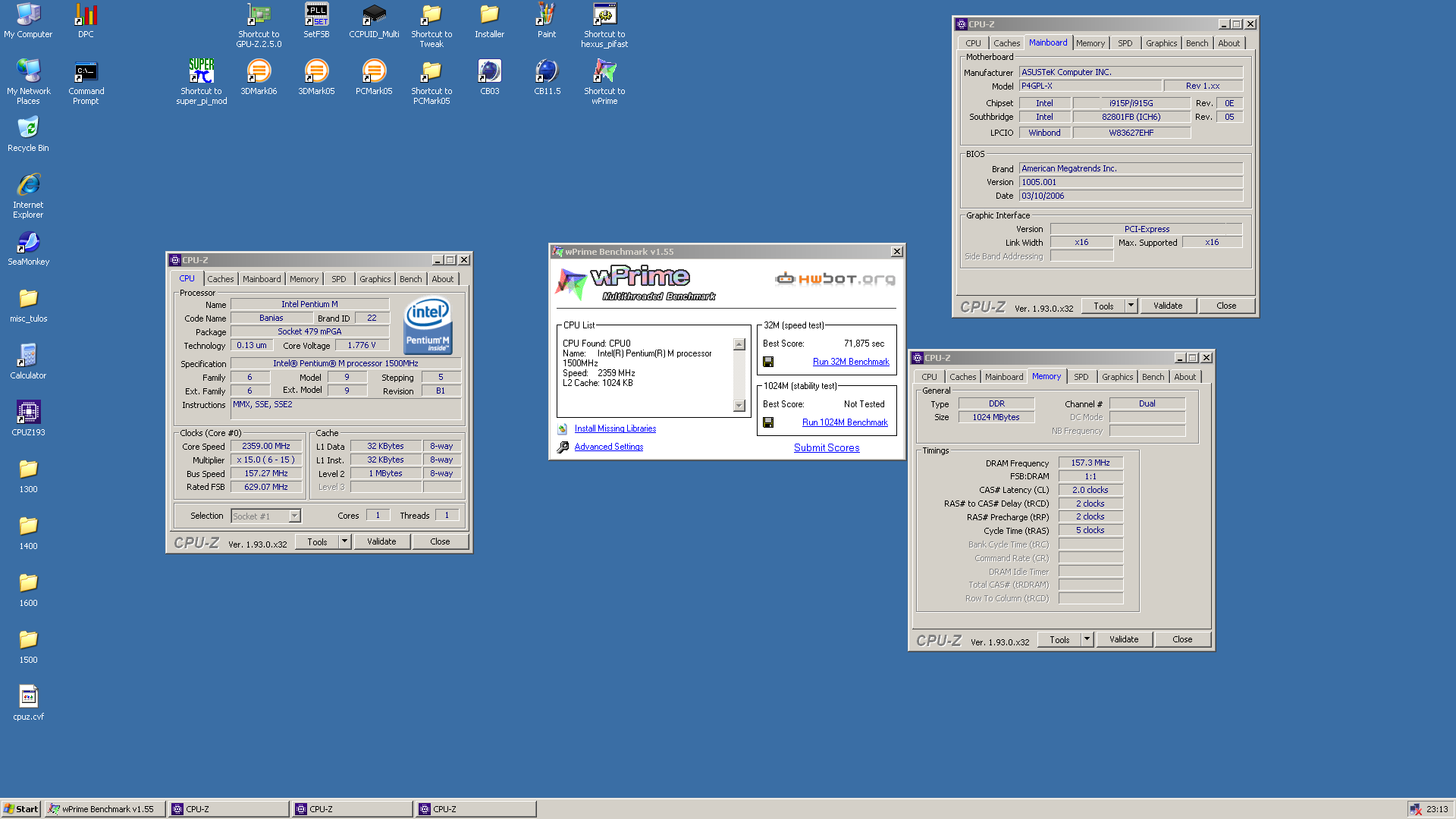Open Calculator desktop shortcut

28,362
